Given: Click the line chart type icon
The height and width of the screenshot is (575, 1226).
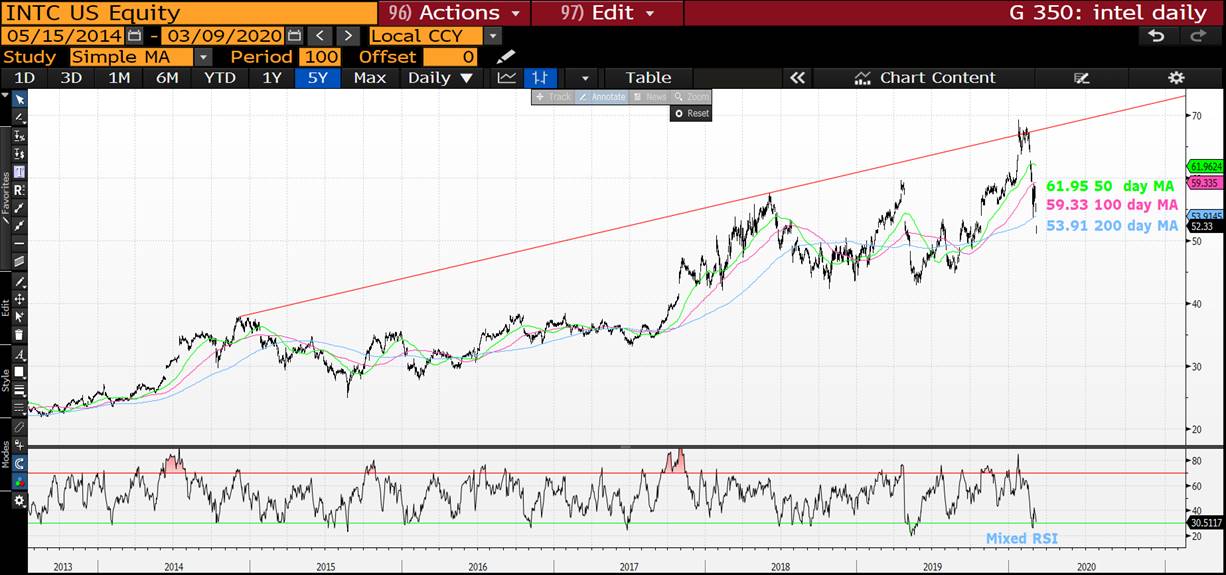Looking at the screenshot, I should tap(508, 78).
